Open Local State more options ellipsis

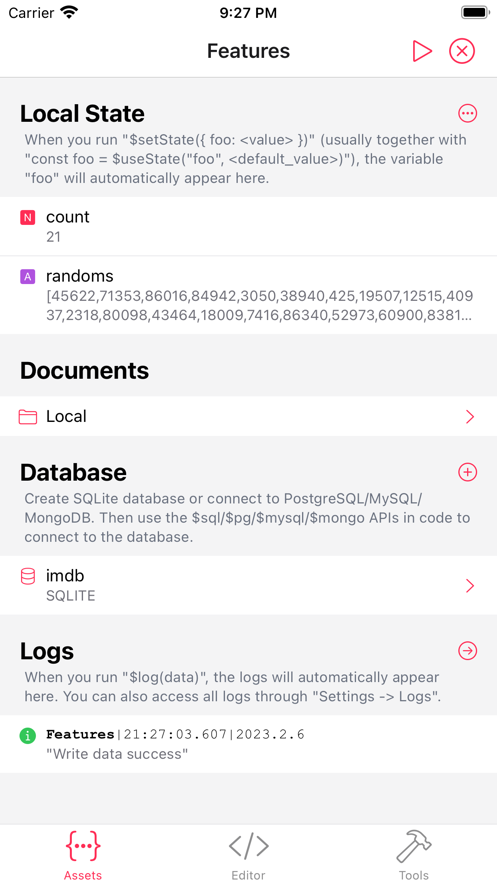click(468, 113)
